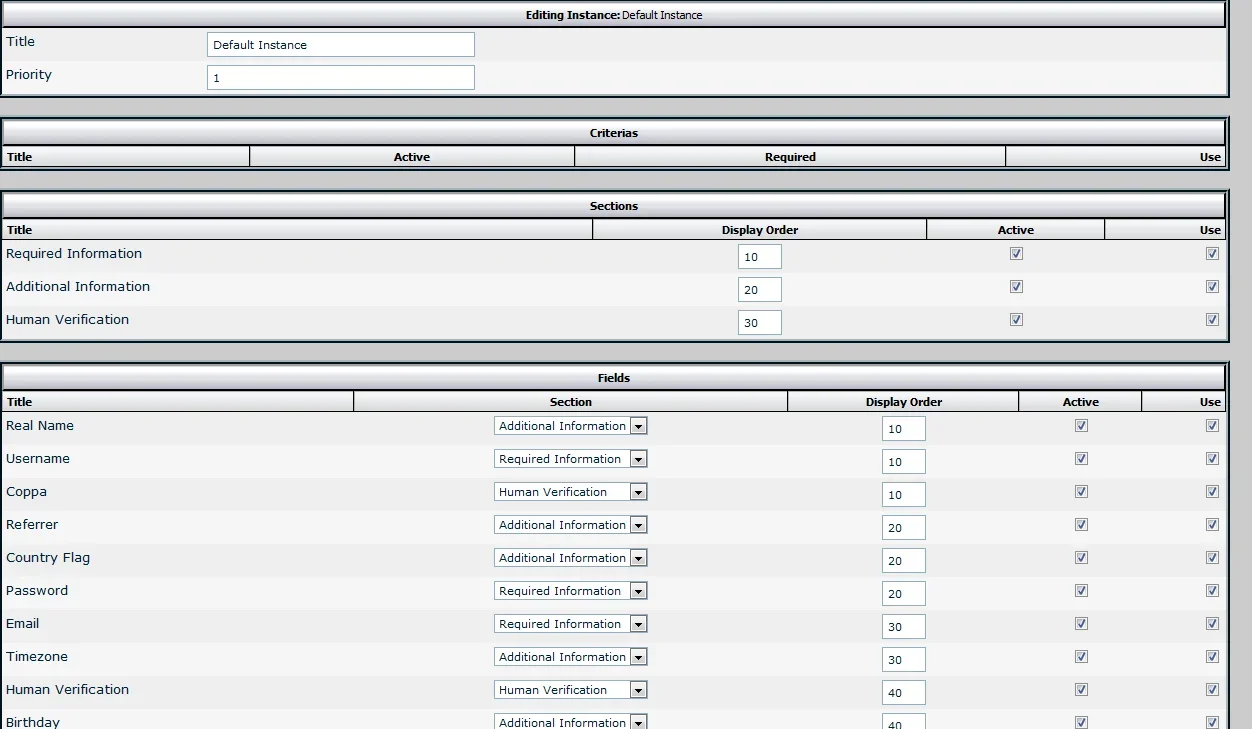Image resolution: width=1252 pixels, height=729 pixels.
Task: Open Section dropdown for Human Verification field
Action: pos(571,690)
